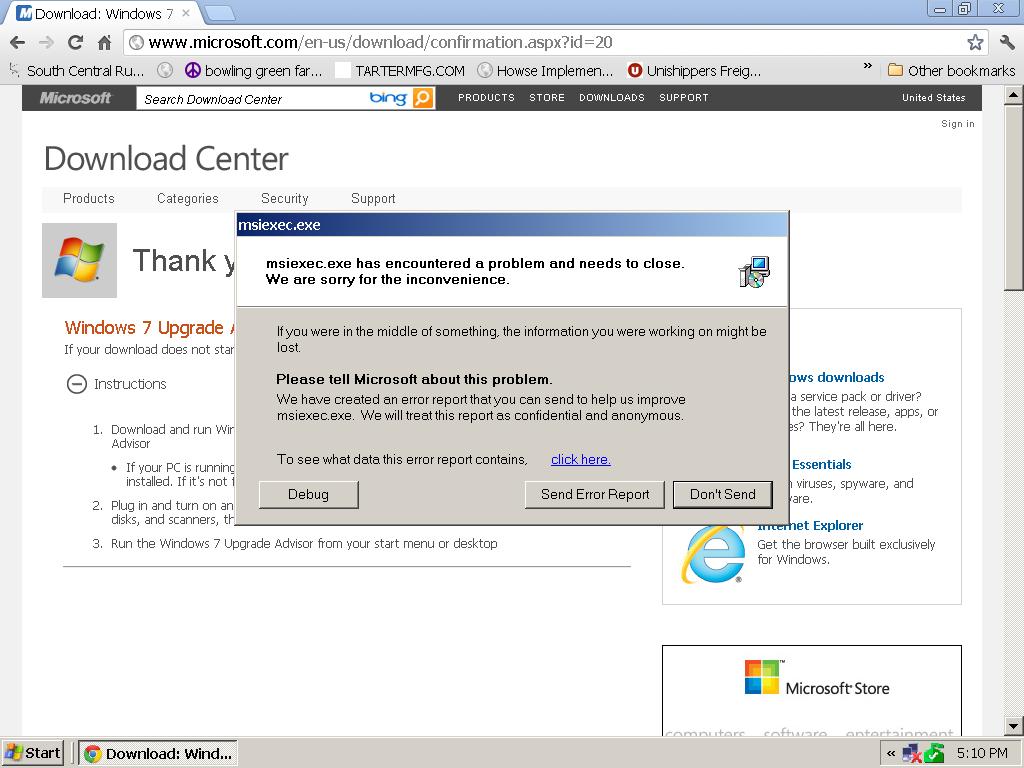The image size is (1024, 768).
Task: Open the browser home page icon
Action: coord(104,43)
